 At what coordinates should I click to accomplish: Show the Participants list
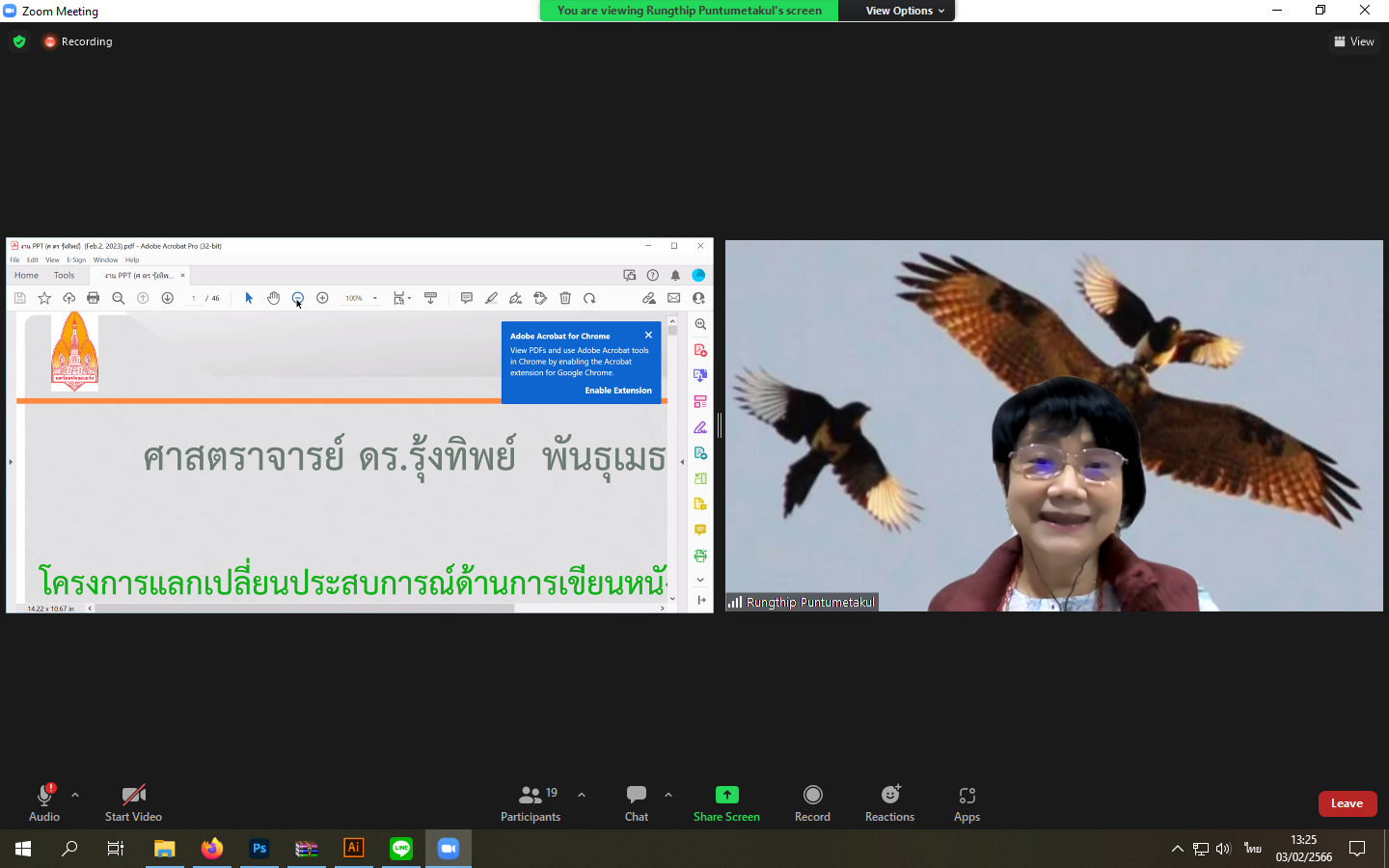(531, 802)
